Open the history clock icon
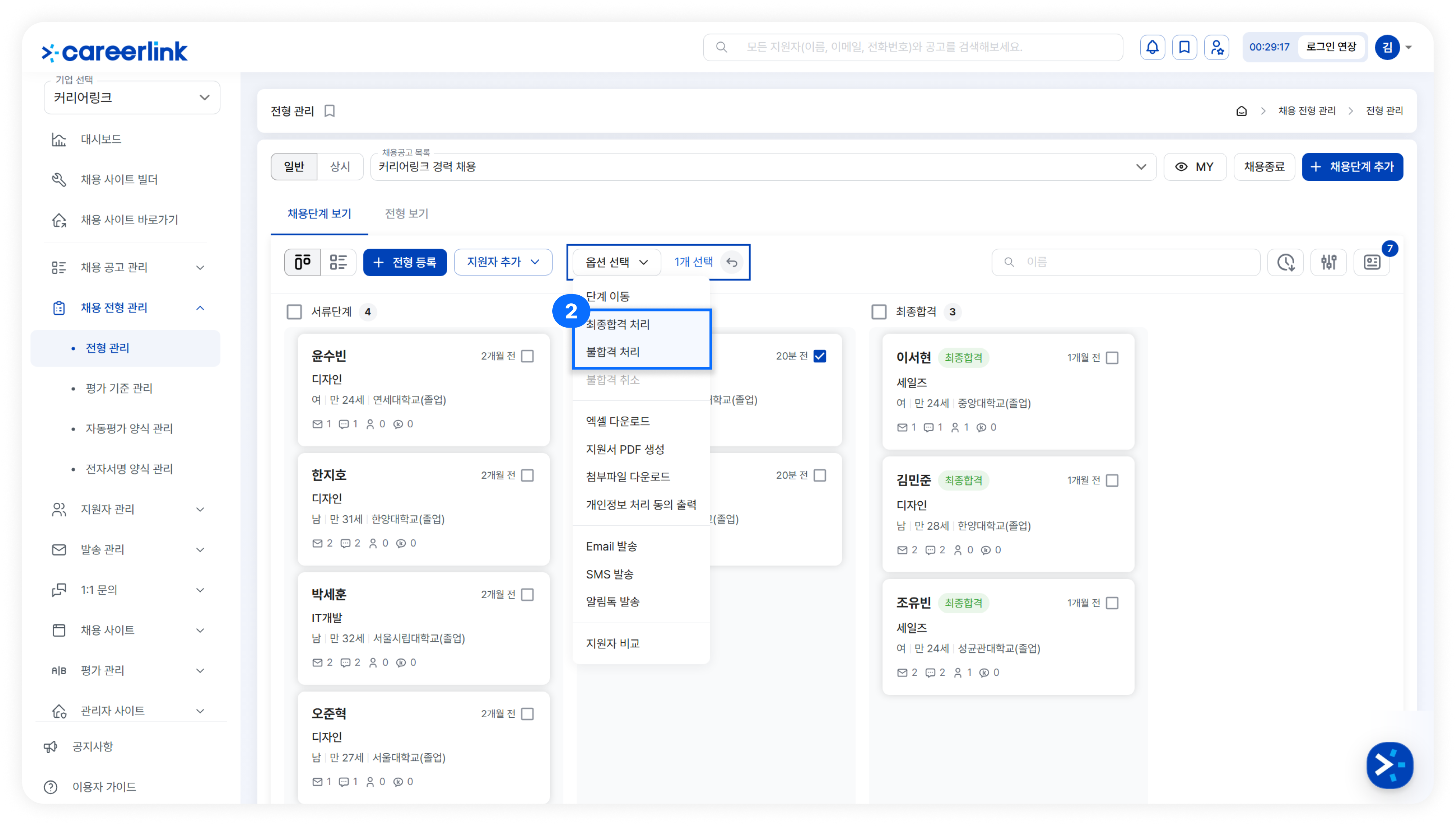Screen dimensions: 1456x826 (x=1286, y=262)
